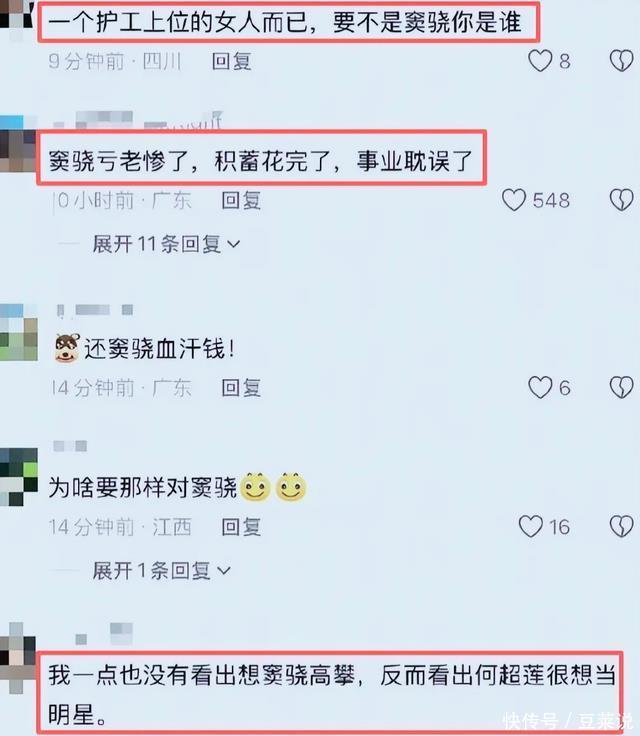This screenshot has width=640, height=736.
Task: Open avatar of 为啥要那样对窦骁 commenter
Action: (x=18, y=477)
